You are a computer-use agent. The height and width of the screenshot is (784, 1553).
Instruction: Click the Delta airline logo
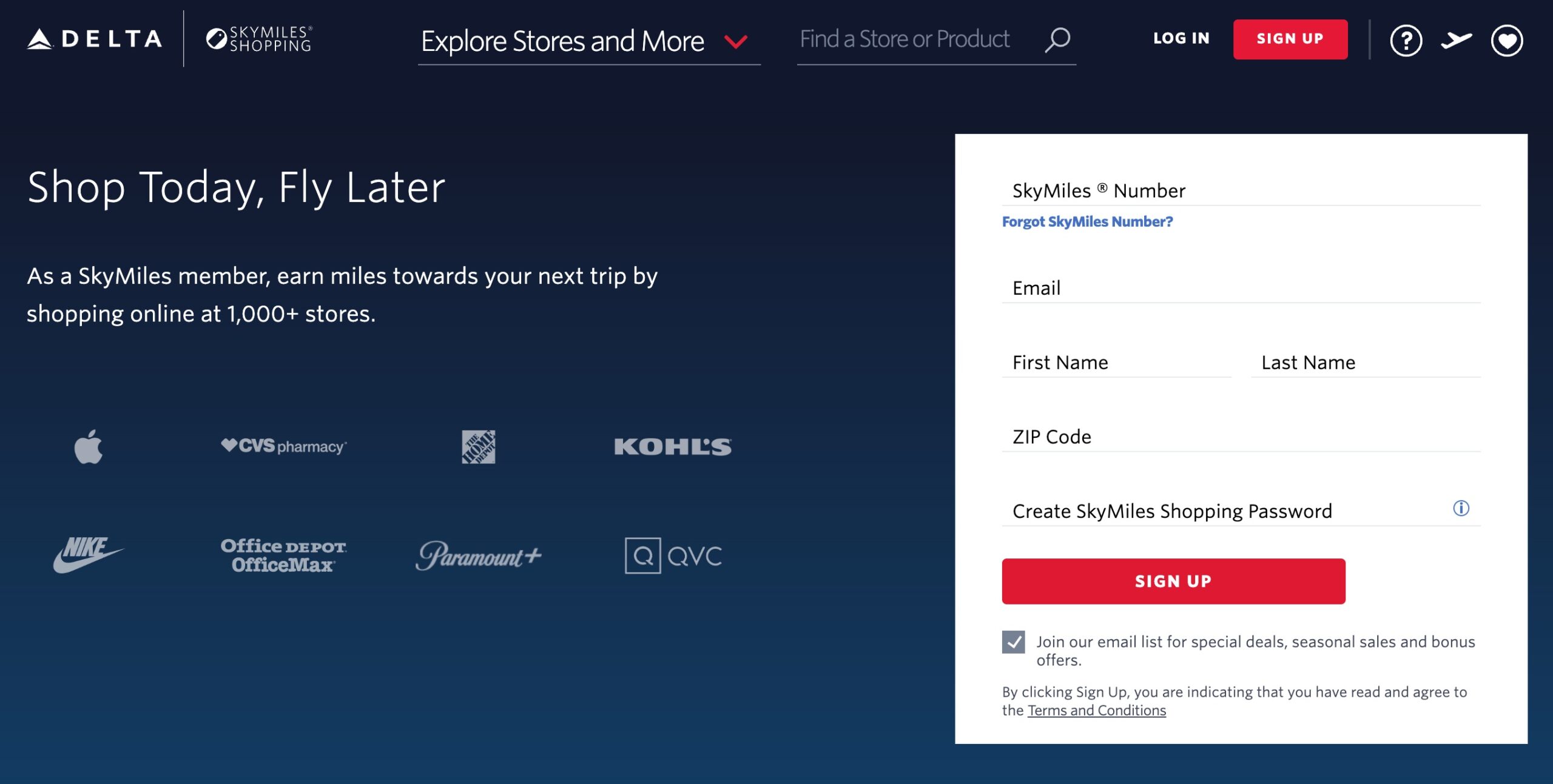[x=94, y=39]
